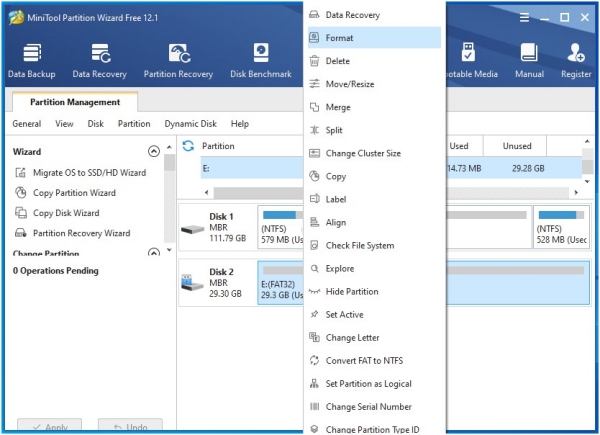Choose Data Recovery in the context menu
This screenshot has height=435, width=600.
[x=374, y=15]
